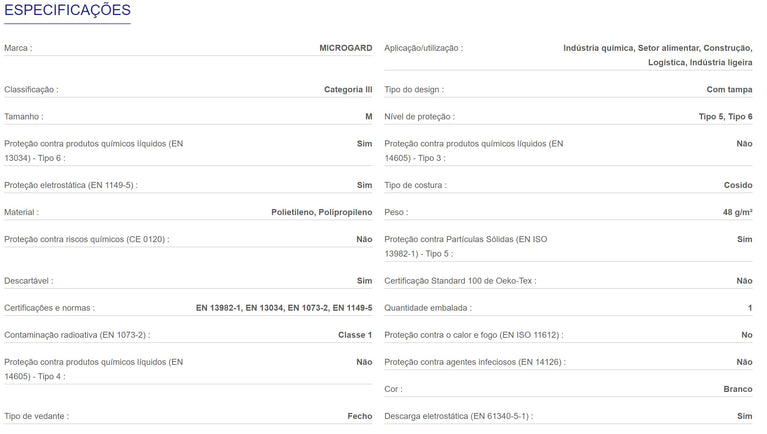Click the Certificações e normas label
Viewport: 767px width, 434px height.
(x=50, y=308)
